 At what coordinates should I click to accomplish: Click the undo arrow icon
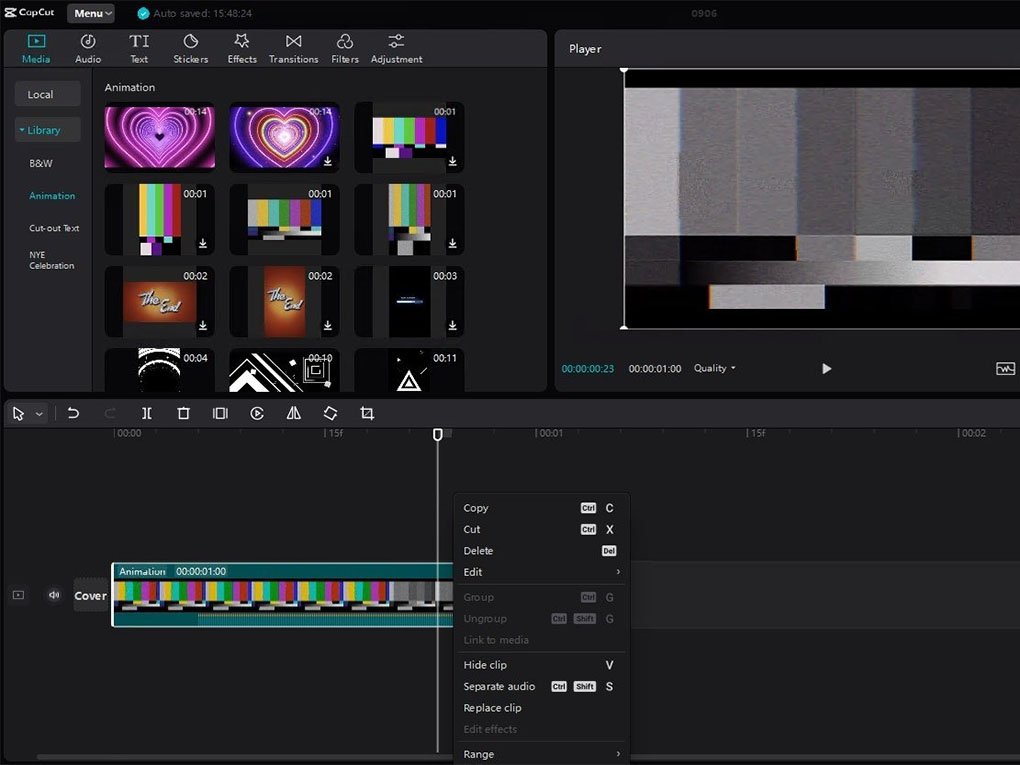click(x=73, y=413)
